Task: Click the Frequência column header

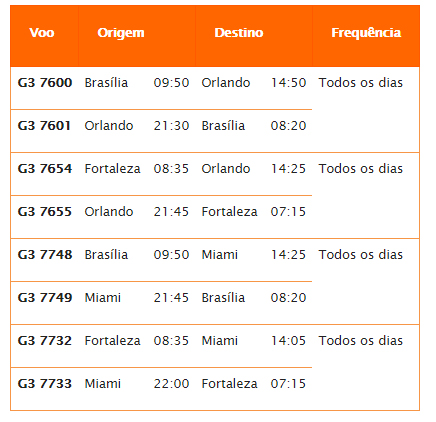Action: pos(366,33)
